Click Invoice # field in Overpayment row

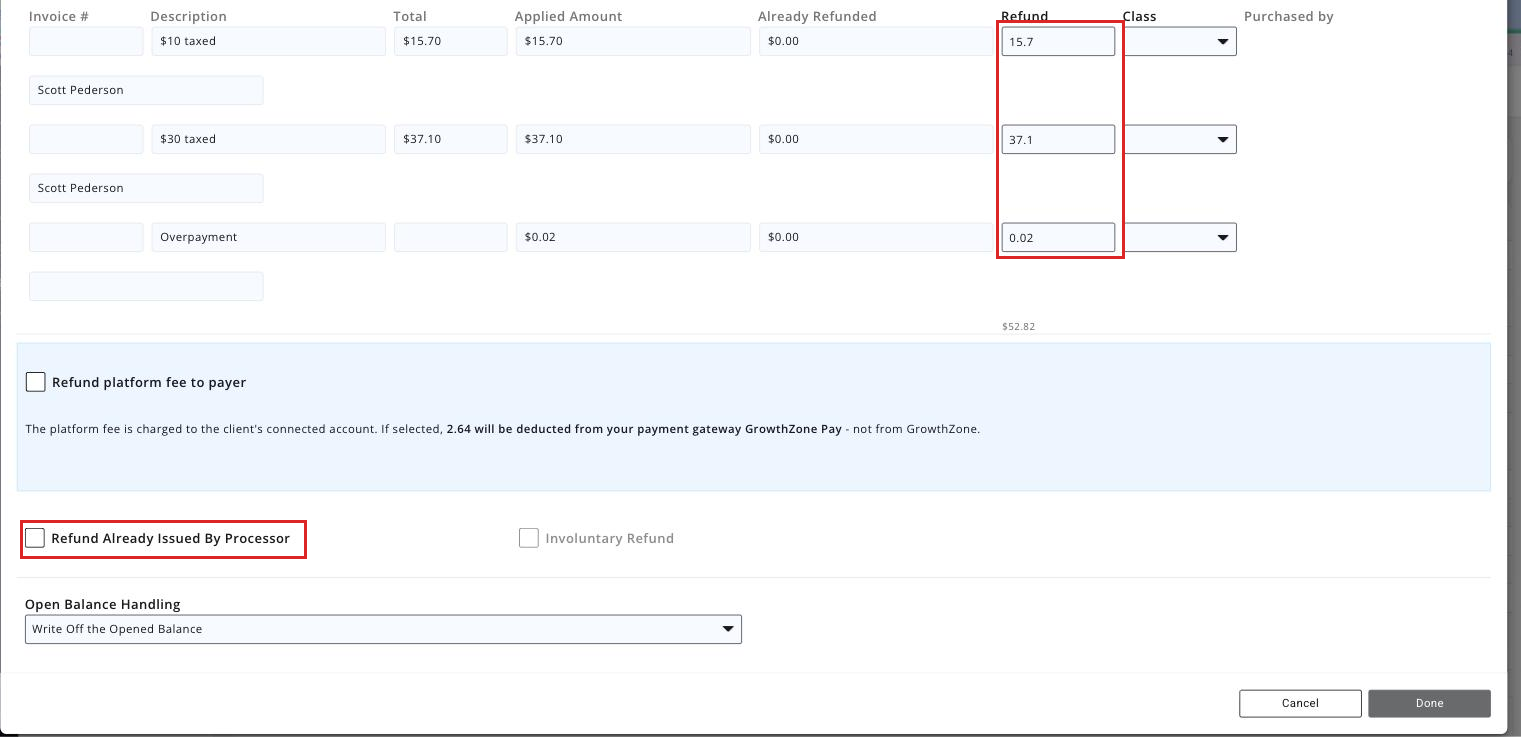point(86,237)
